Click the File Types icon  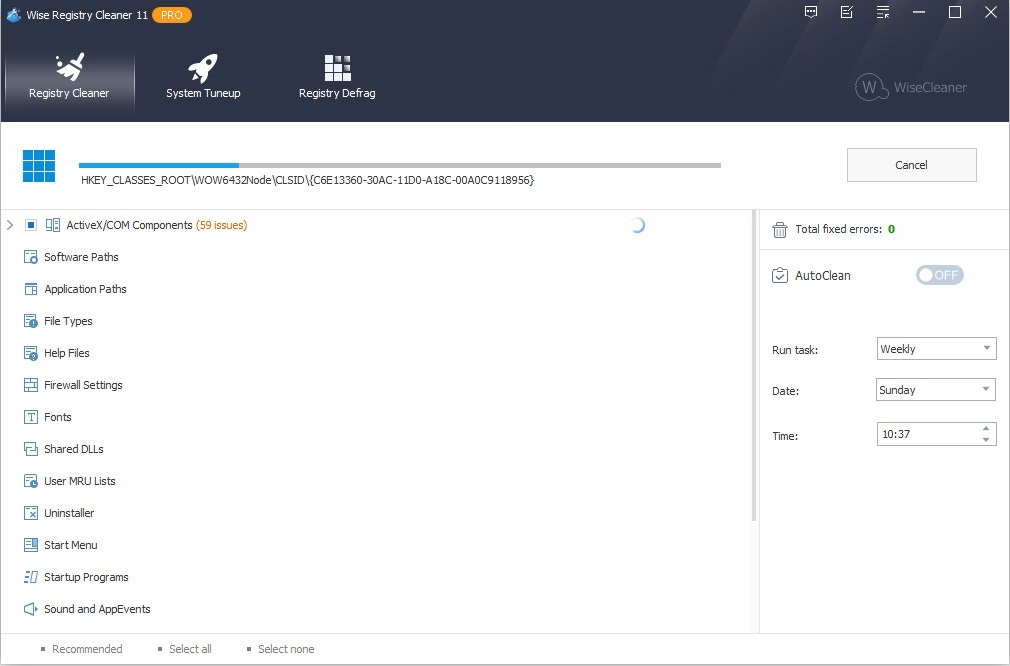tap(31, 321)
